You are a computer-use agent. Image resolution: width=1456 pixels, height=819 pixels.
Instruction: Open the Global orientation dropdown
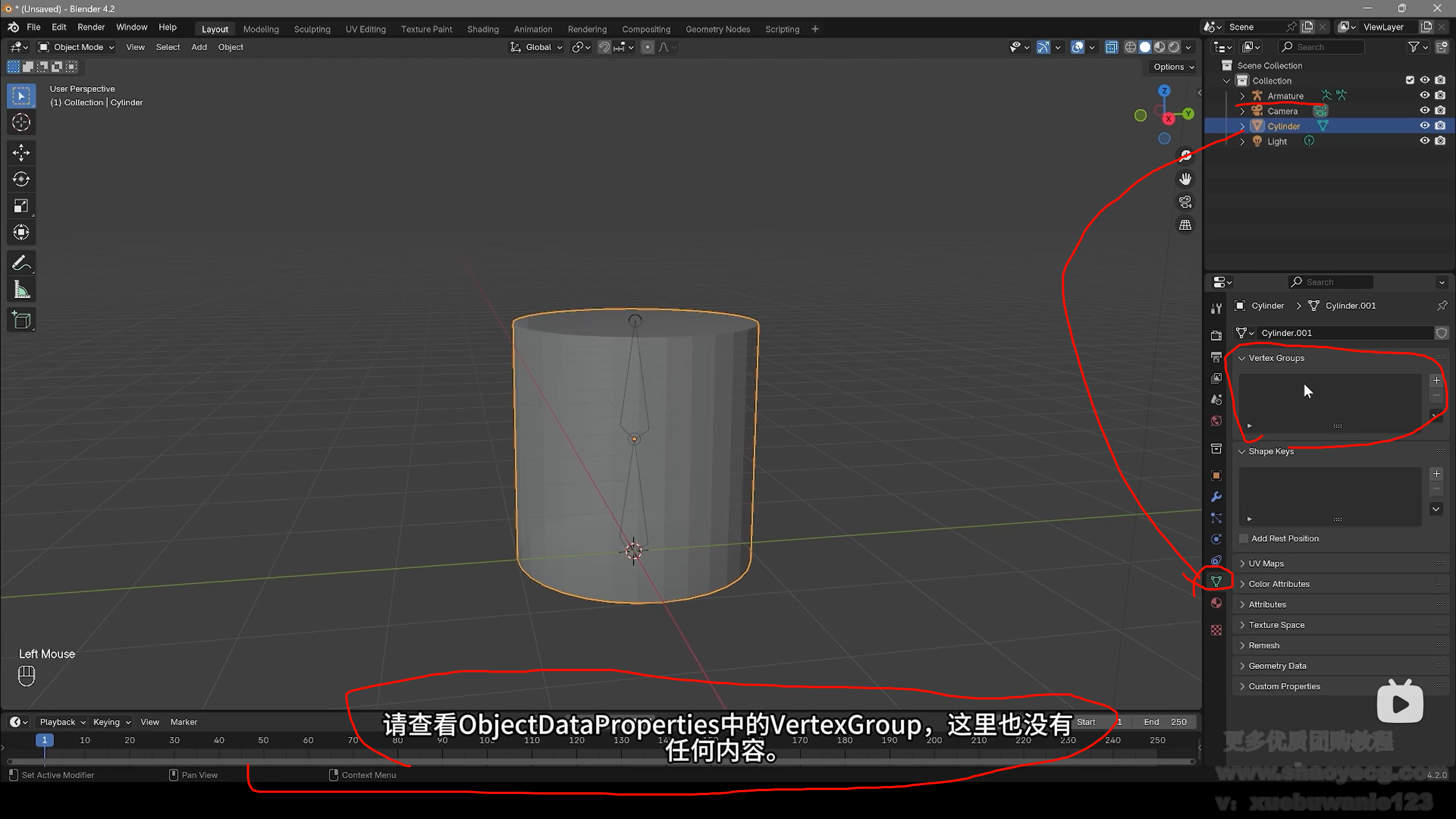(x=537, y=47)
